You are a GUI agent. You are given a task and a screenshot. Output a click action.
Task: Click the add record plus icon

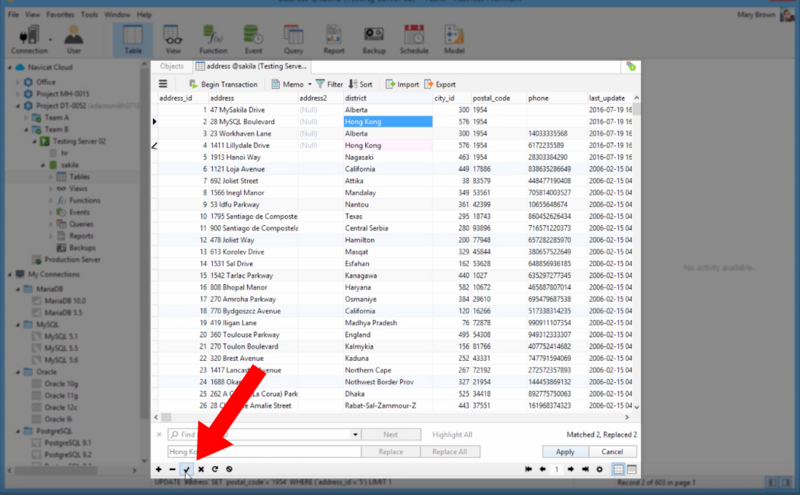click(x=159, y=469)
